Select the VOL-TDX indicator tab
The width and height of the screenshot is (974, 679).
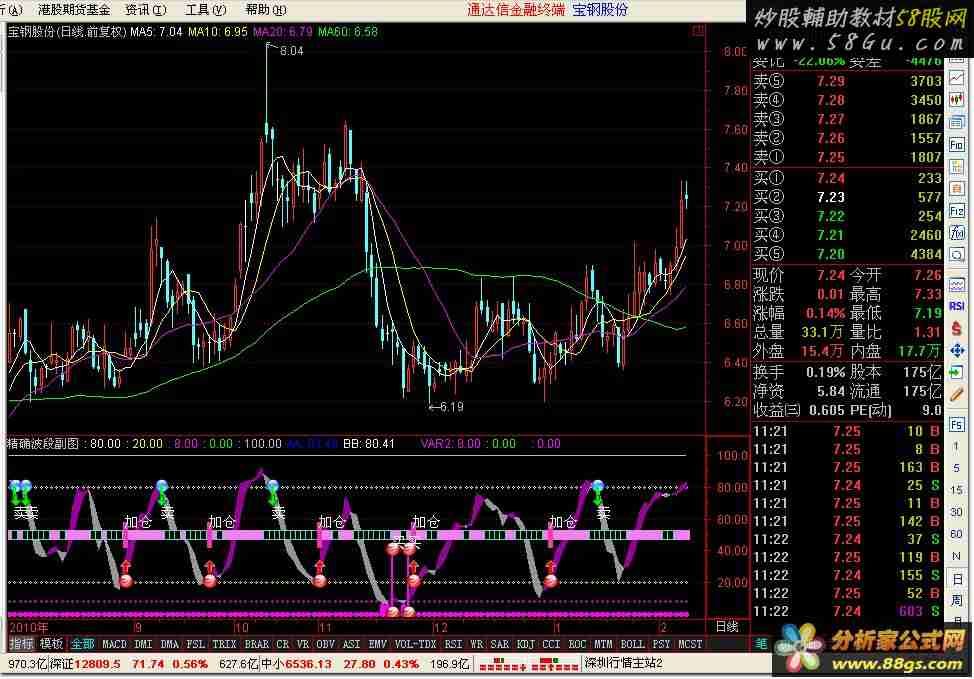click(x=416, y=644)
